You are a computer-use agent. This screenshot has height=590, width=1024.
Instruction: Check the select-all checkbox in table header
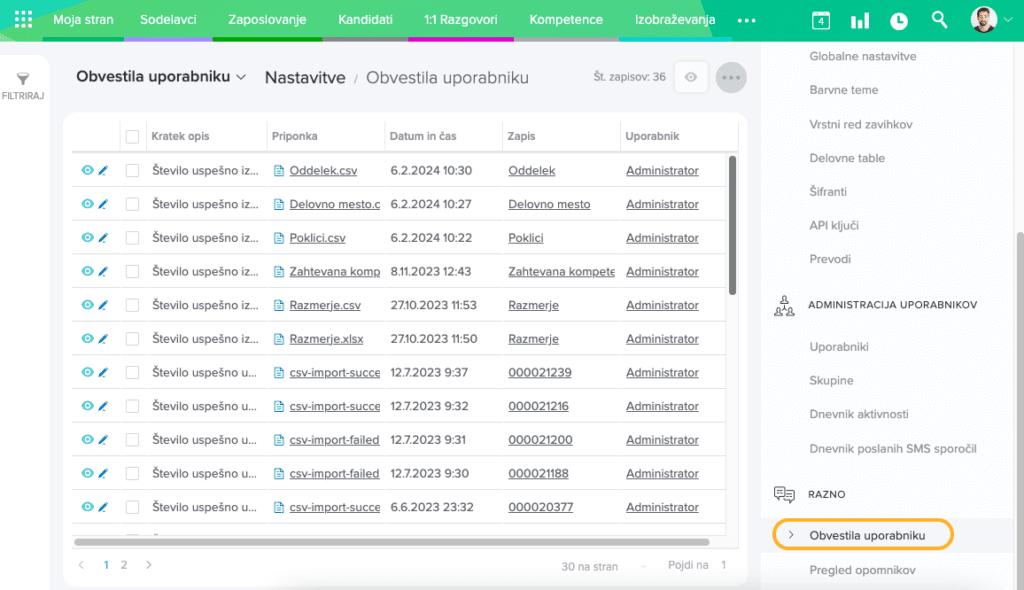(132, 136)
